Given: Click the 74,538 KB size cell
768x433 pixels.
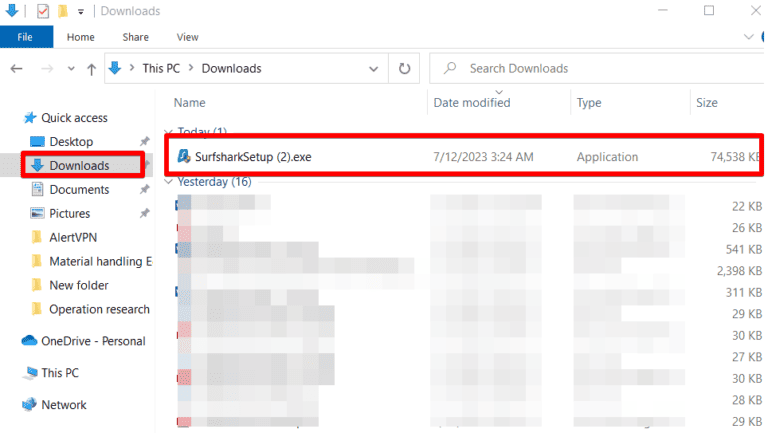Looking at the screenshot, I should 735,157.
